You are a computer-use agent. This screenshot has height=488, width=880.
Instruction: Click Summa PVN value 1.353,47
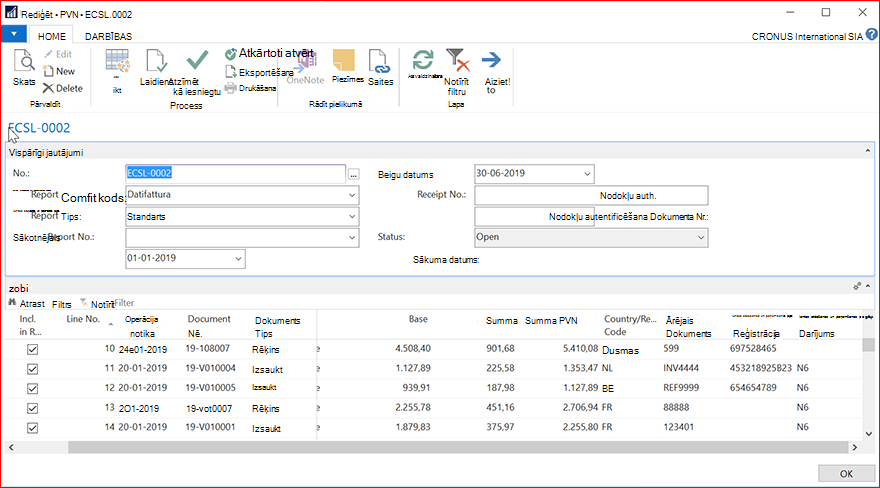(580, 368)
